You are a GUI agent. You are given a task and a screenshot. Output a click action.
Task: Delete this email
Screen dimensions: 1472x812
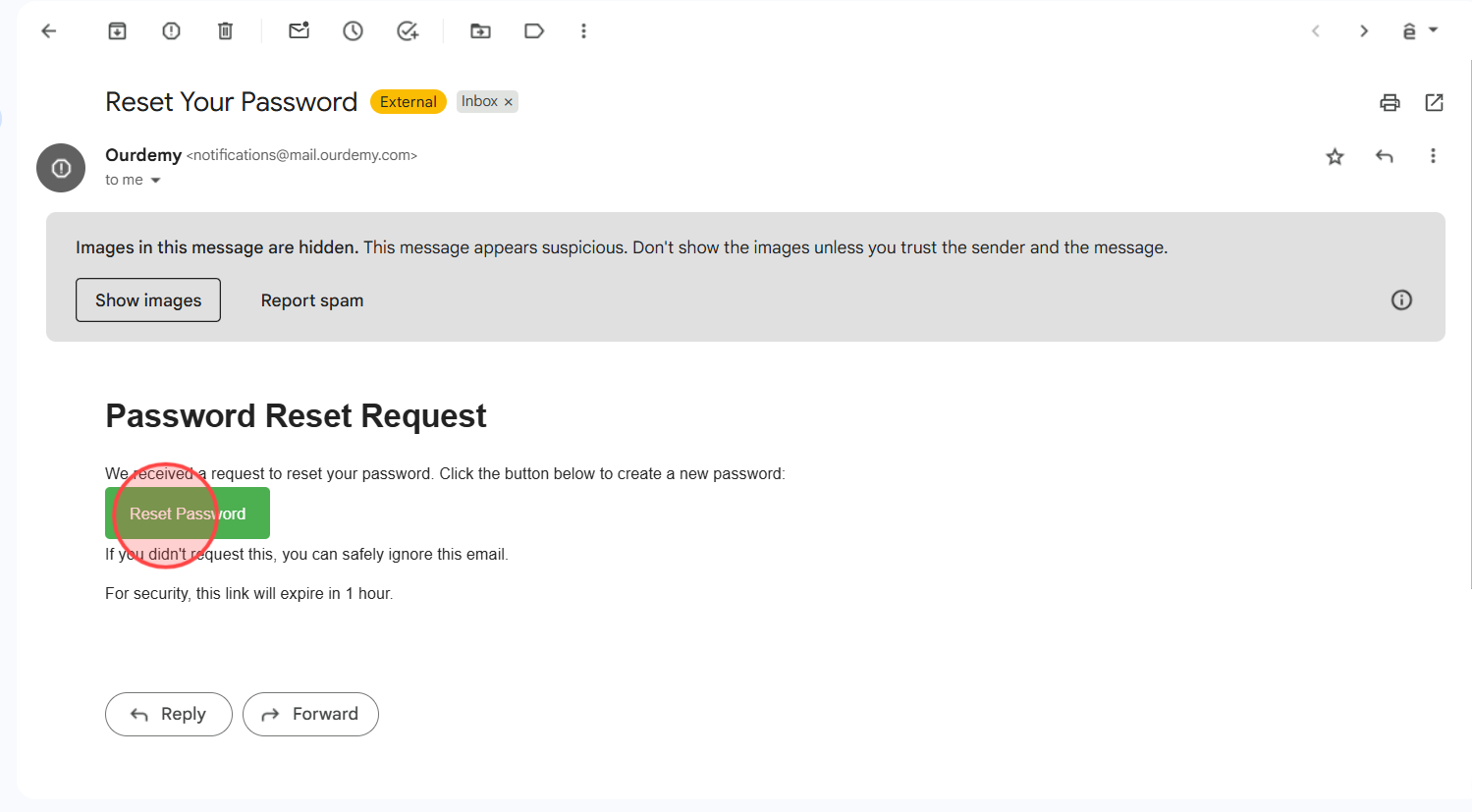(x=225, y=30)
